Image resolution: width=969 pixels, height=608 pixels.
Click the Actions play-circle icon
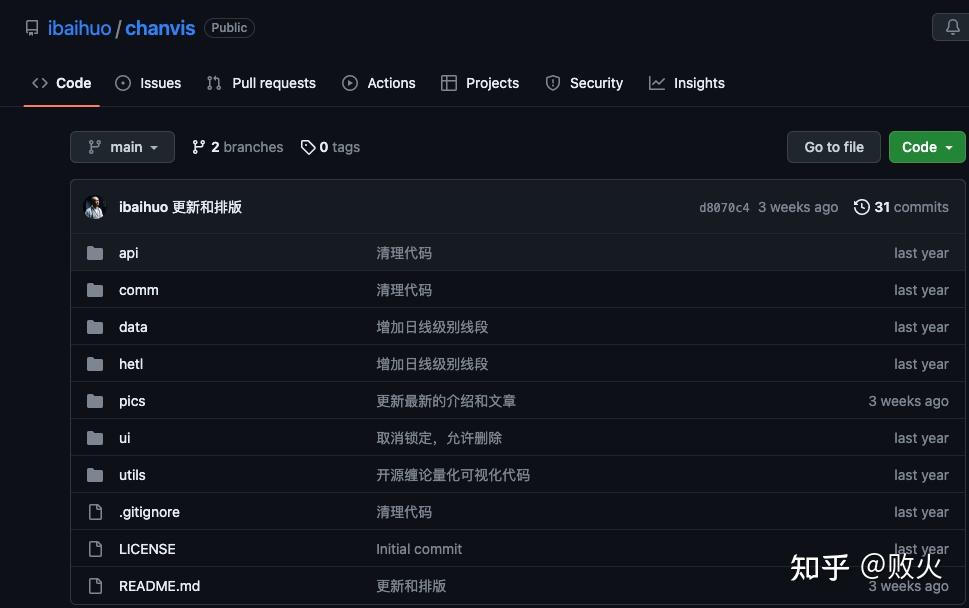tap(350, 83)
